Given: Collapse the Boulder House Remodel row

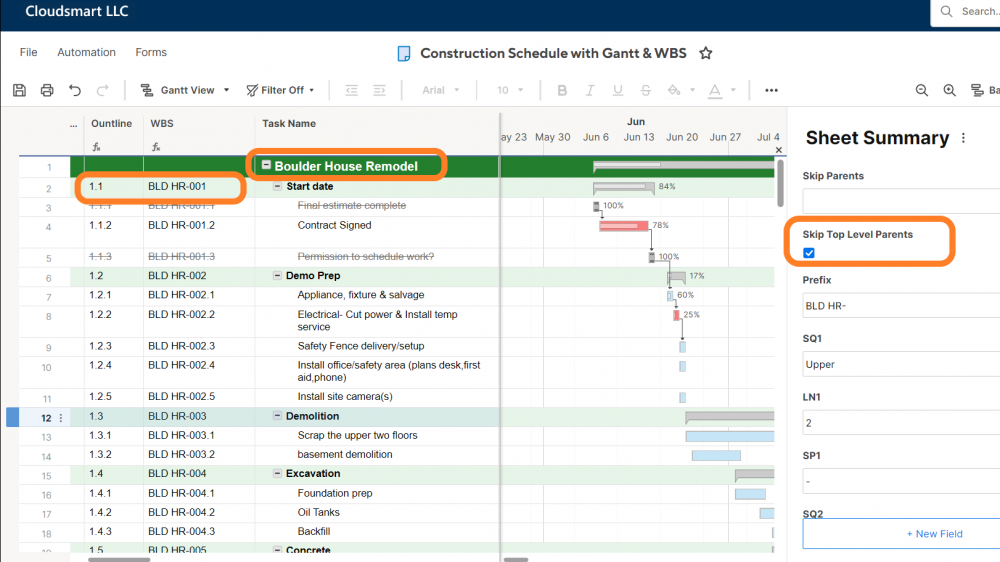Looking at the screenshot, I should coord(266,165).
